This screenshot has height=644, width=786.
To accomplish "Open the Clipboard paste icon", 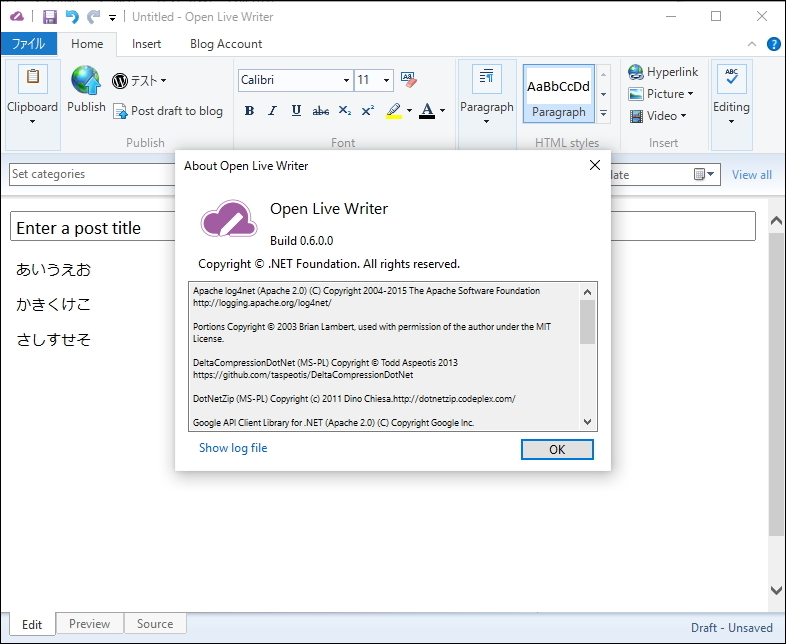I will click(33, 79).
